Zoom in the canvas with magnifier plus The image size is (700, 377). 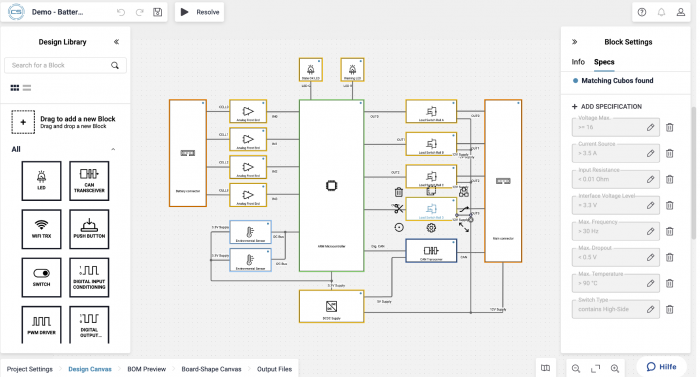pos(615,369)
